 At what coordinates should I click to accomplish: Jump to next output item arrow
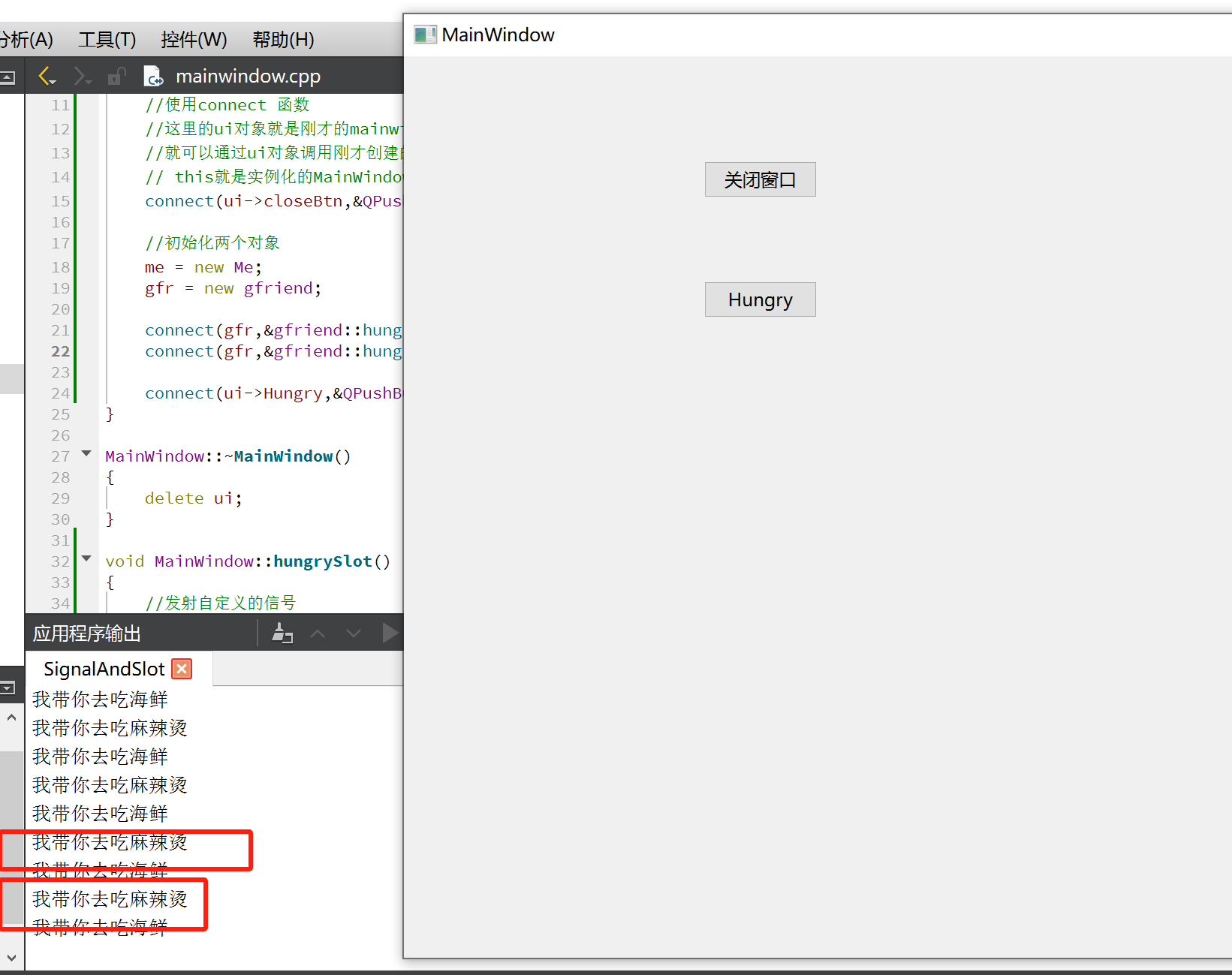pos(354,633)
